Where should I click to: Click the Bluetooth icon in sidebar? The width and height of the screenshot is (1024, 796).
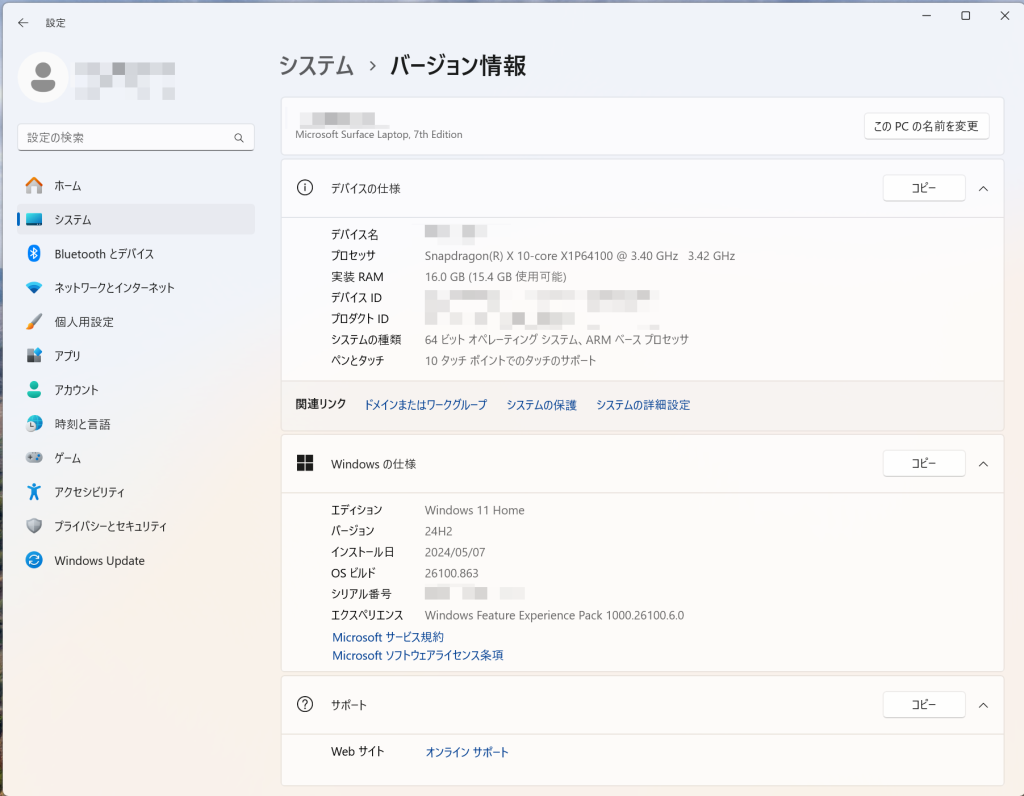click(x=34, y=254)
